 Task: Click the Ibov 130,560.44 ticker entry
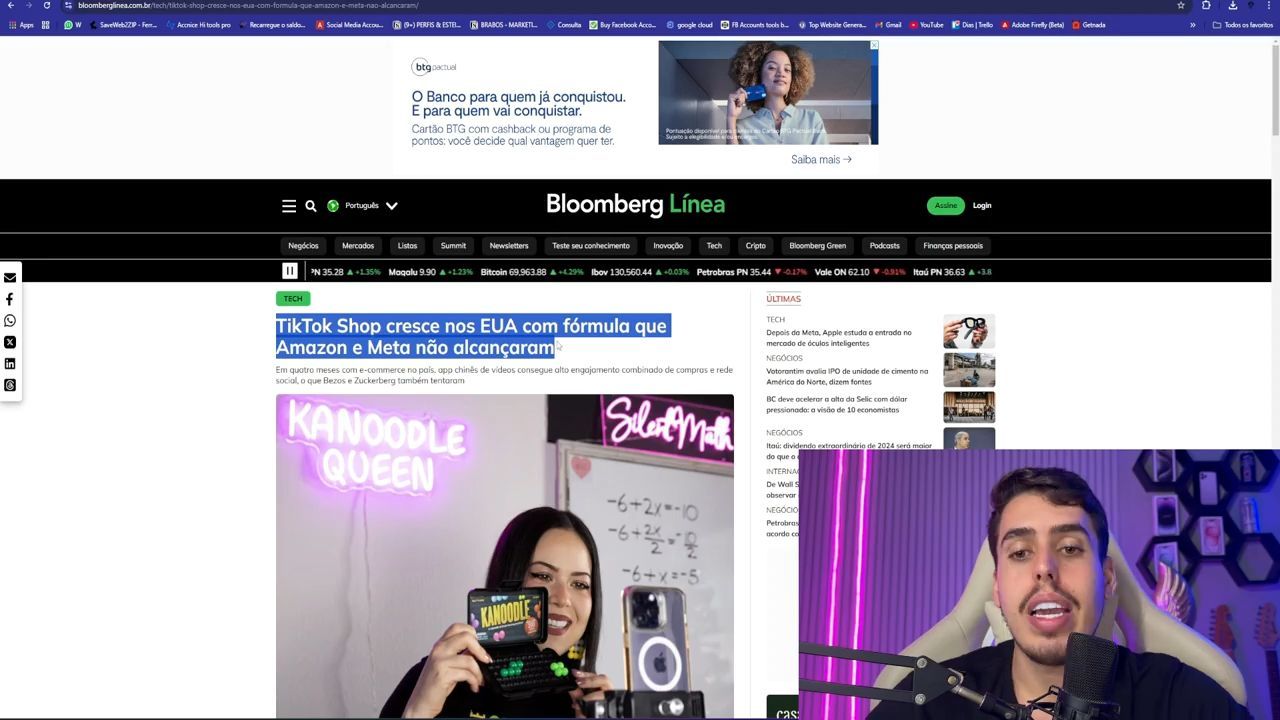pyautogui.click(x=639, y=272)
